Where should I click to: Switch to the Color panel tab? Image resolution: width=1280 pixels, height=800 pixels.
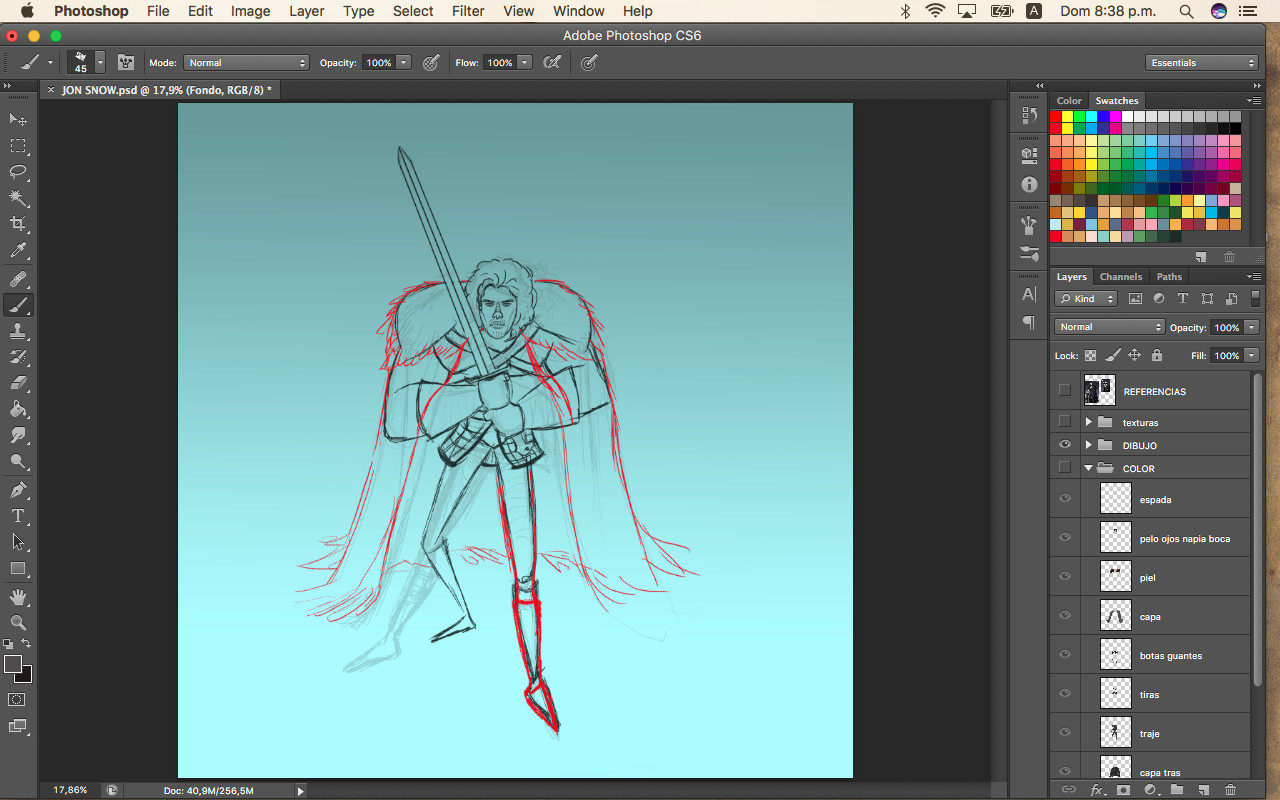1069,101
